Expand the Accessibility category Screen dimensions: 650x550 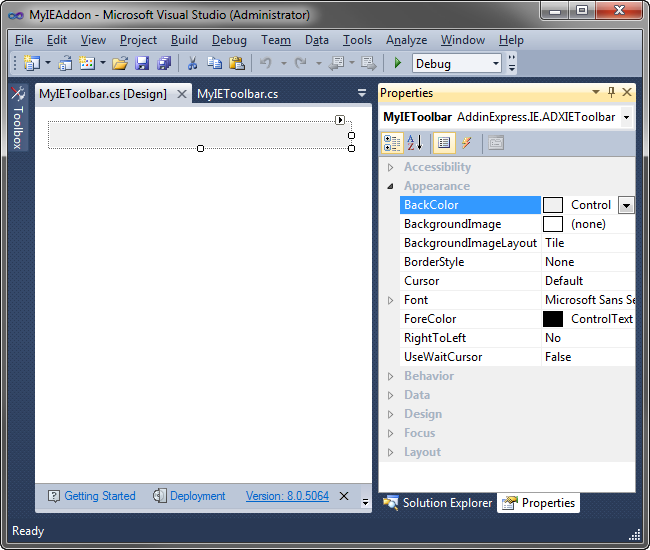[390, 167]
